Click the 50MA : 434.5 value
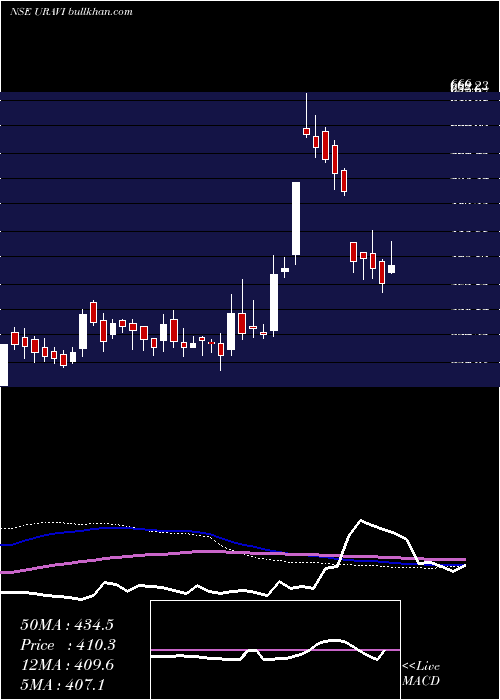 [x=67, y=625]
